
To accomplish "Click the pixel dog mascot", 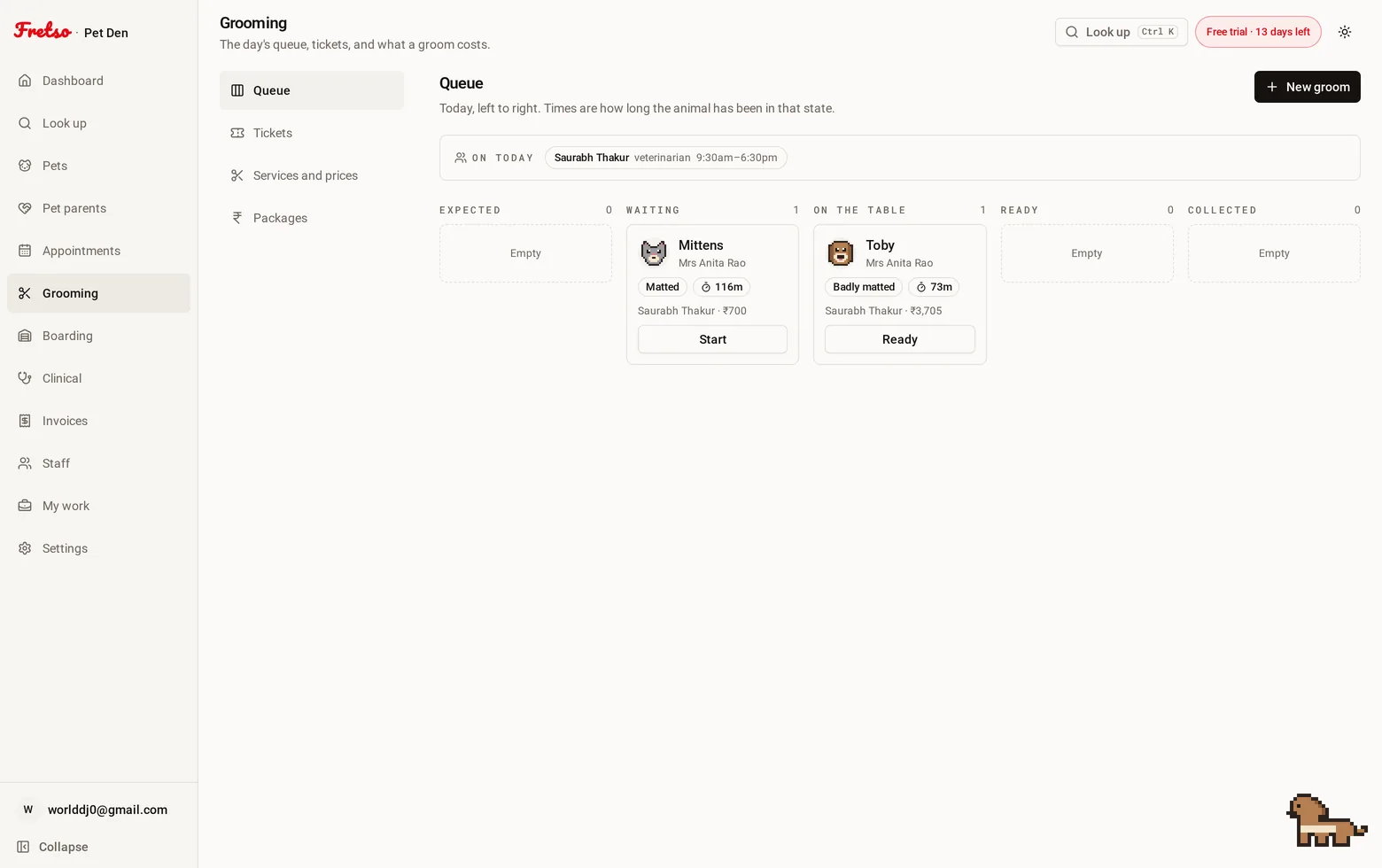I will 1326,820.
